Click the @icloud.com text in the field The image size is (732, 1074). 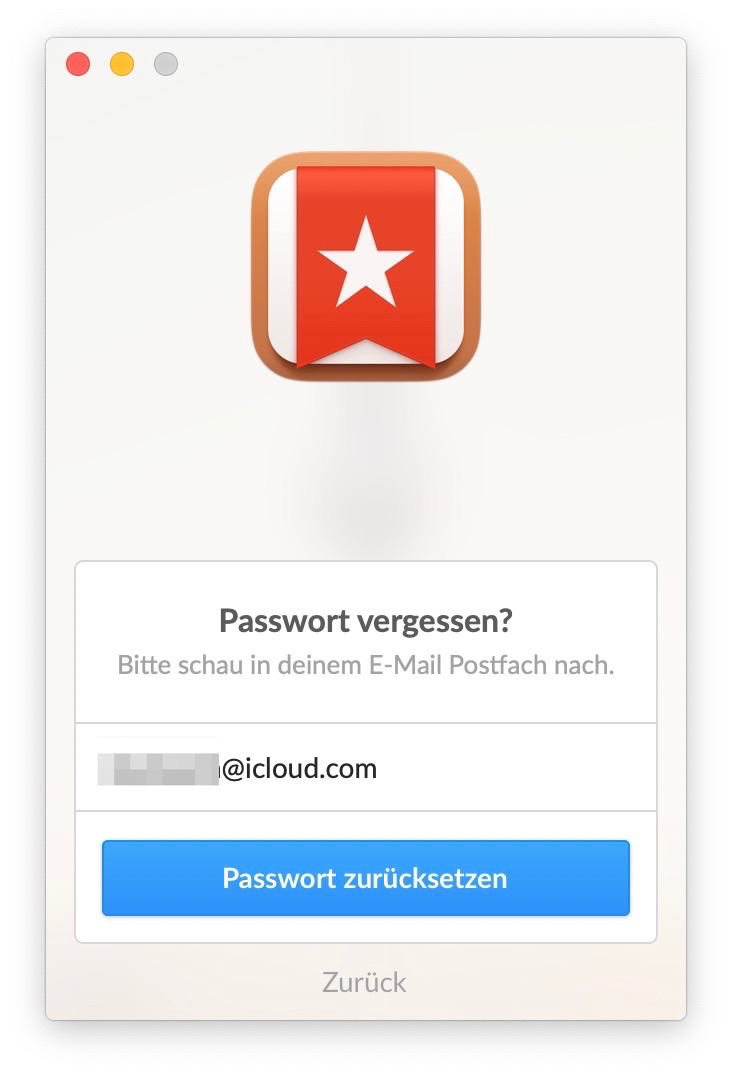pos(299,769)
